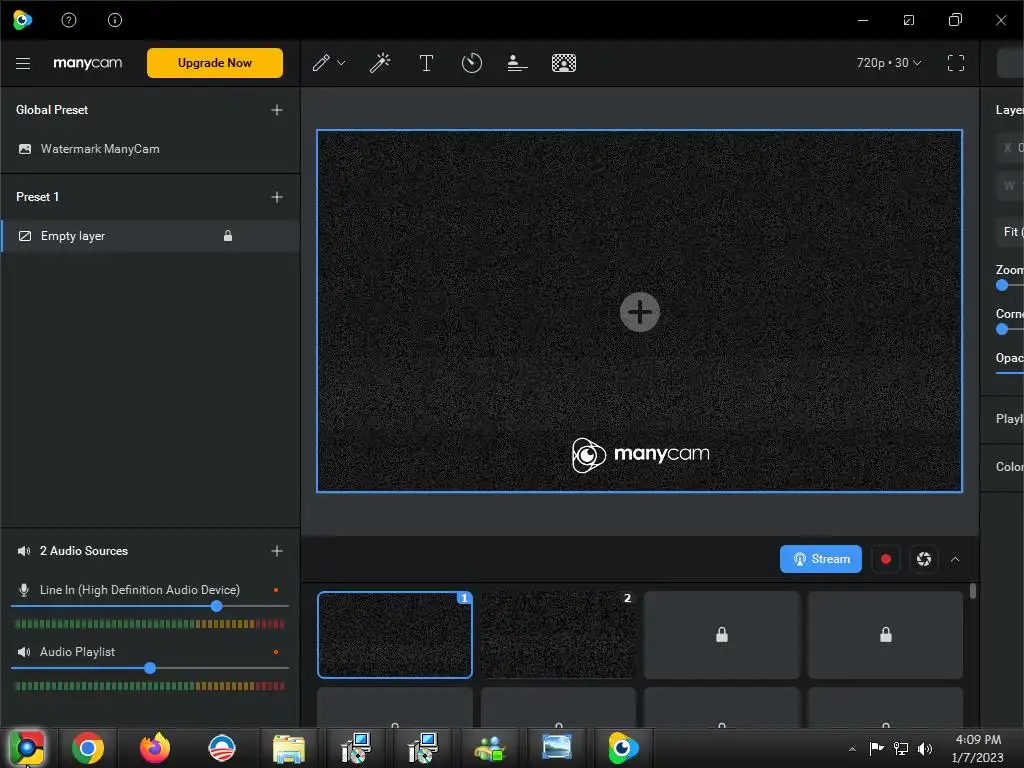1024x768 pixels.
Task: Open the Timer clock tool
Action: pyautogui.click(x=472, y=63)
